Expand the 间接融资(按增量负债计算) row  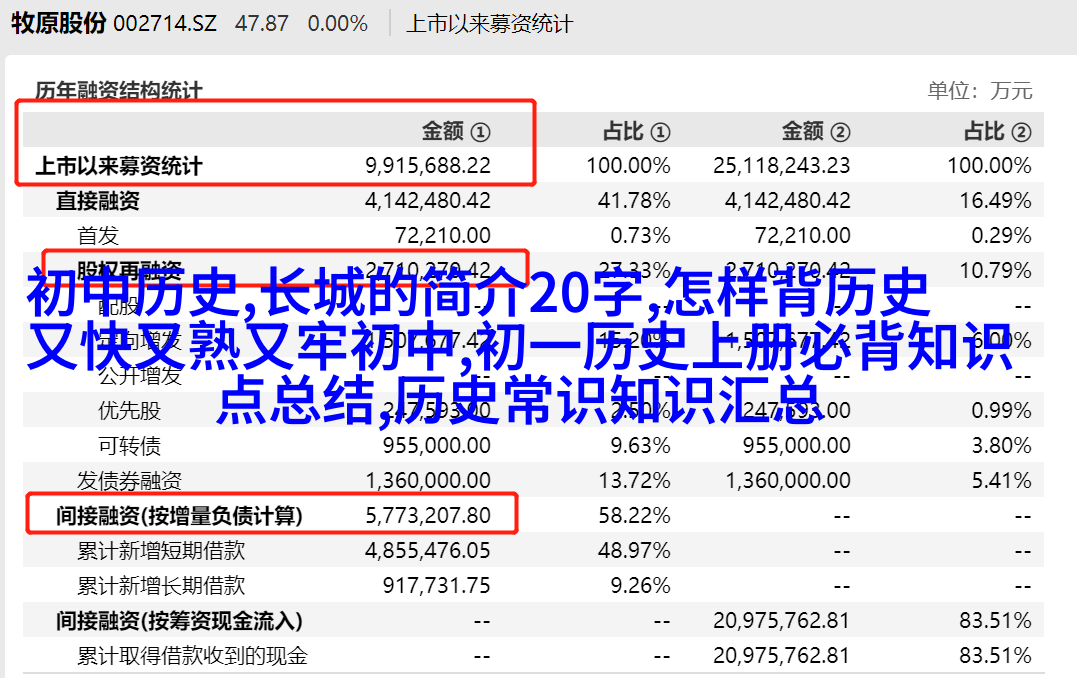(x=179, y=516)
